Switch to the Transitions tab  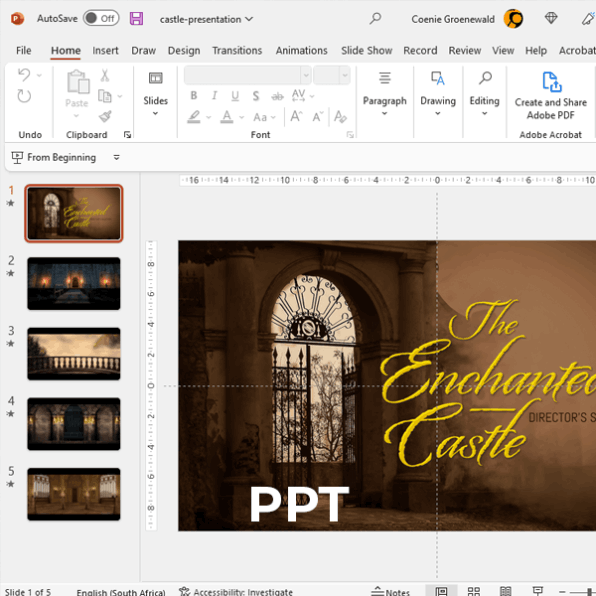[x=237, y=51]
